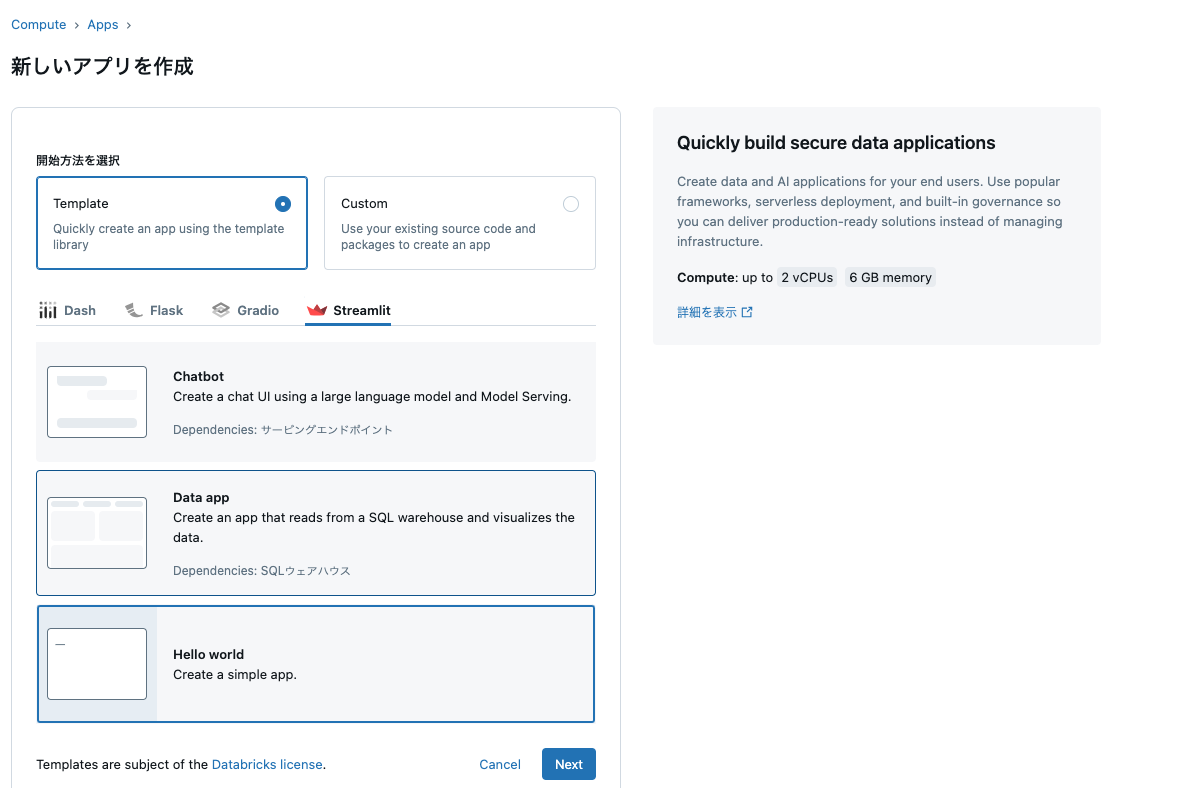Click the 6 GB memory badge

pos(890,277)
